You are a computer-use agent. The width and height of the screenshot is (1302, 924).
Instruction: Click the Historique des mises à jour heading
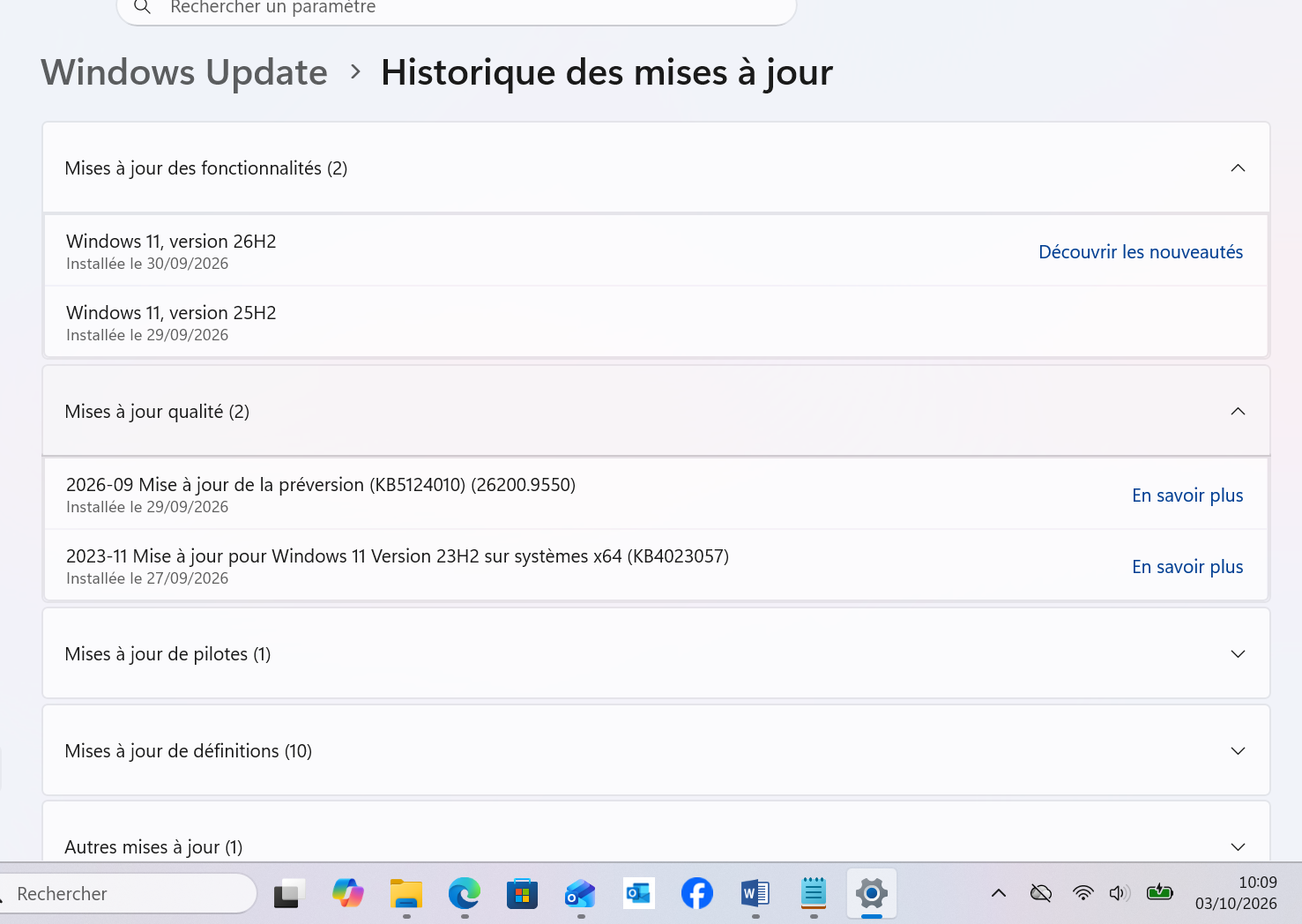coord(606,72)
